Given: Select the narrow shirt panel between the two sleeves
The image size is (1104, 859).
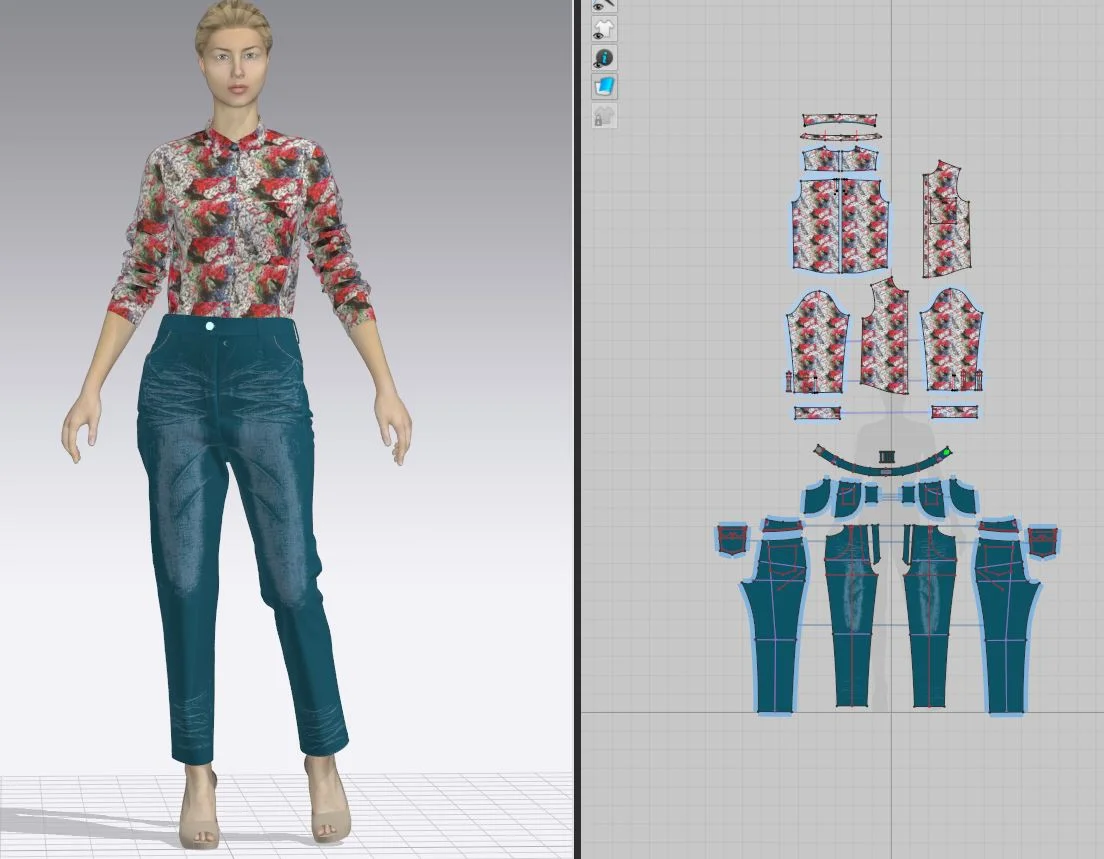Looking at the screenshot, I should pyautogui.click(x=884, y=337).
